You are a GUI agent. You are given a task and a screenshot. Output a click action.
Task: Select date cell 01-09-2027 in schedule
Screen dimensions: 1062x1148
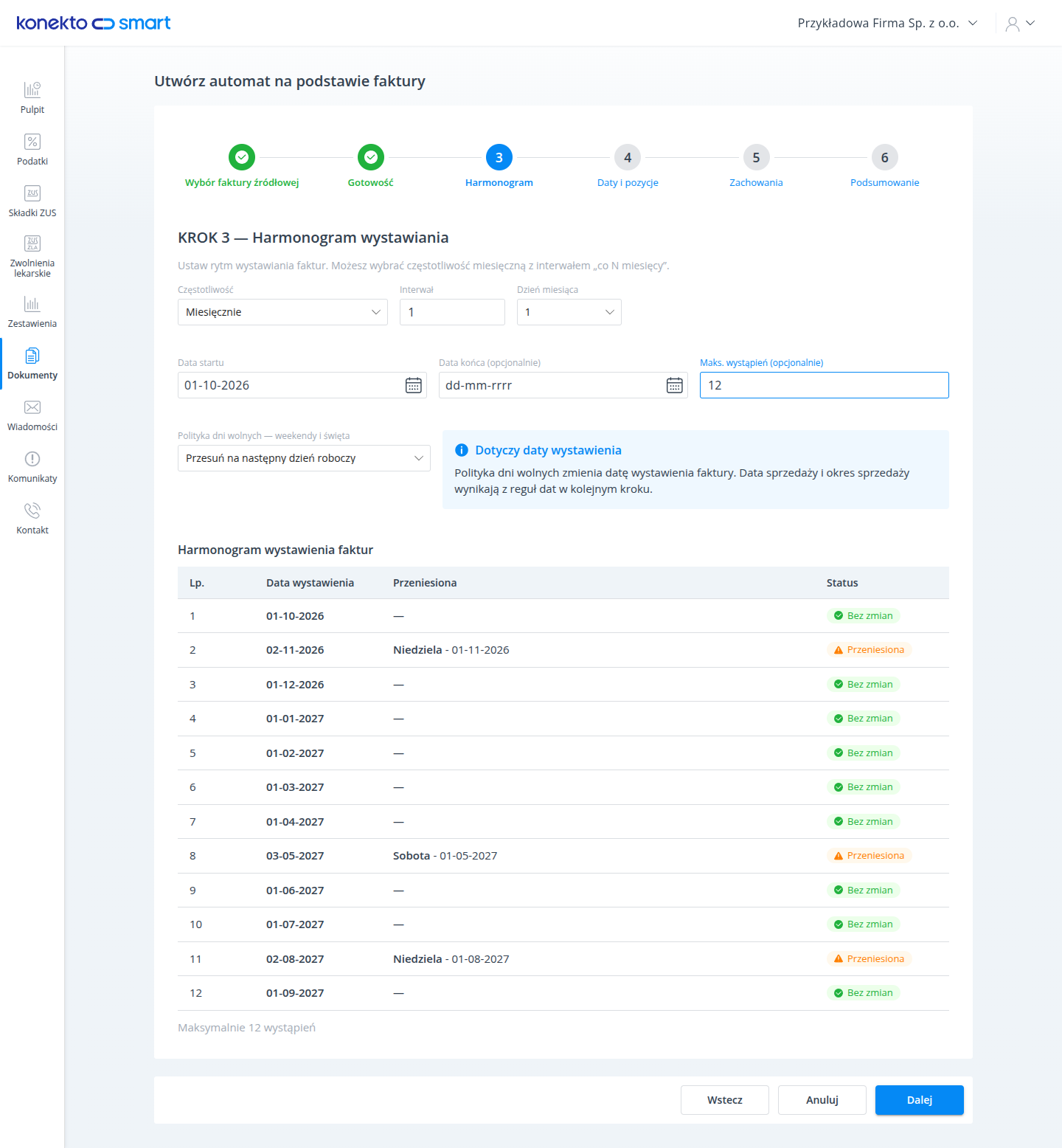(295, 993)
